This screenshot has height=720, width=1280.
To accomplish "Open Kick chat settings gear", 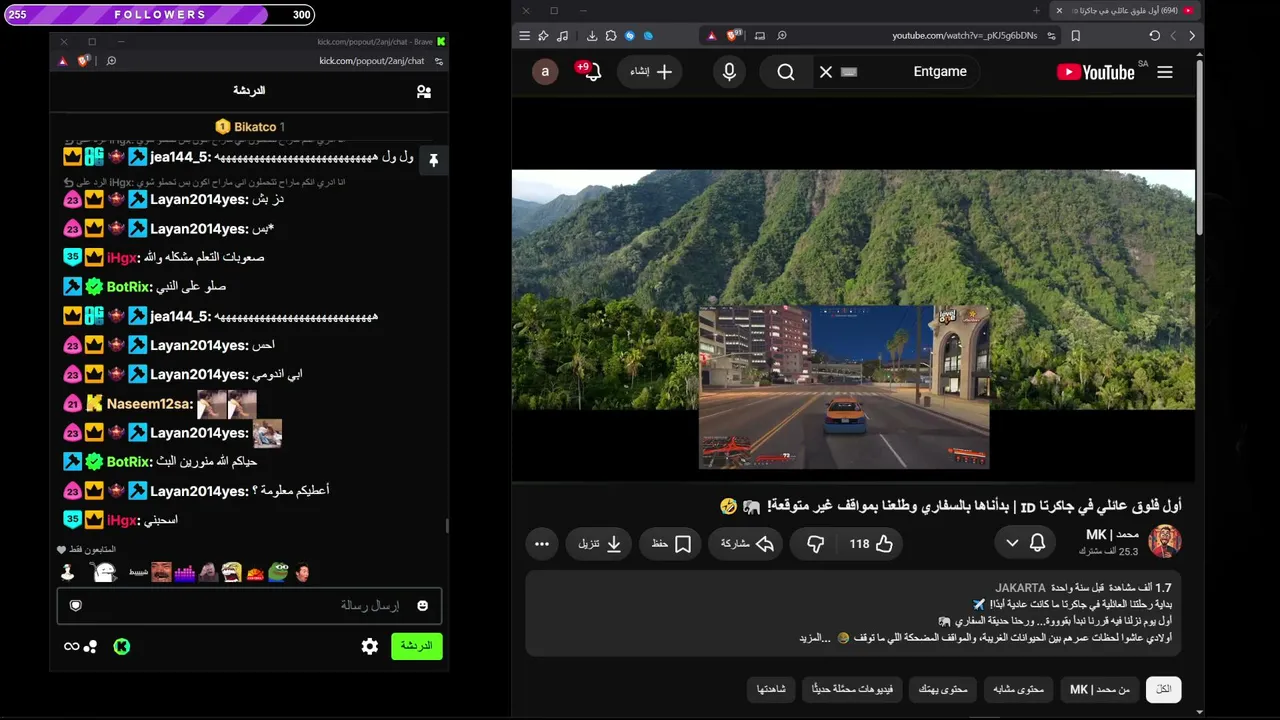I will click(x=370, y=646).
